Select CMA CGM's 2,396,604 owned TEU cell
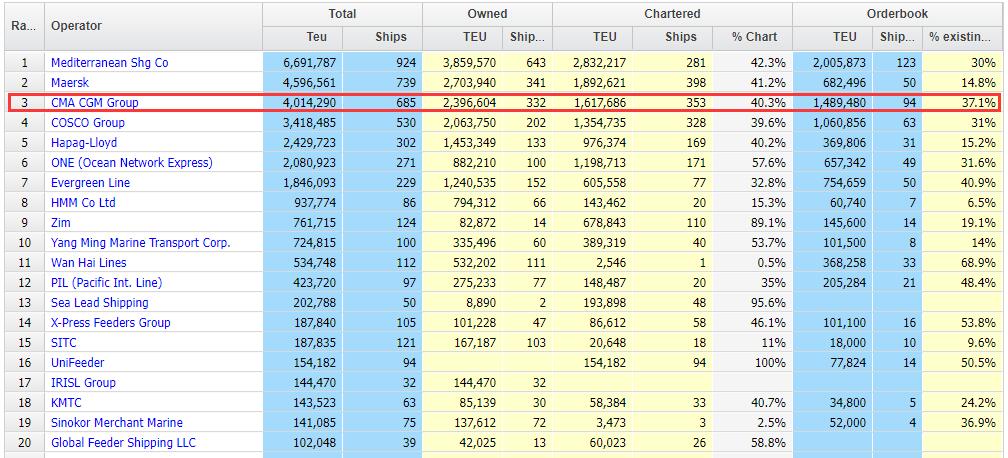 463,103
